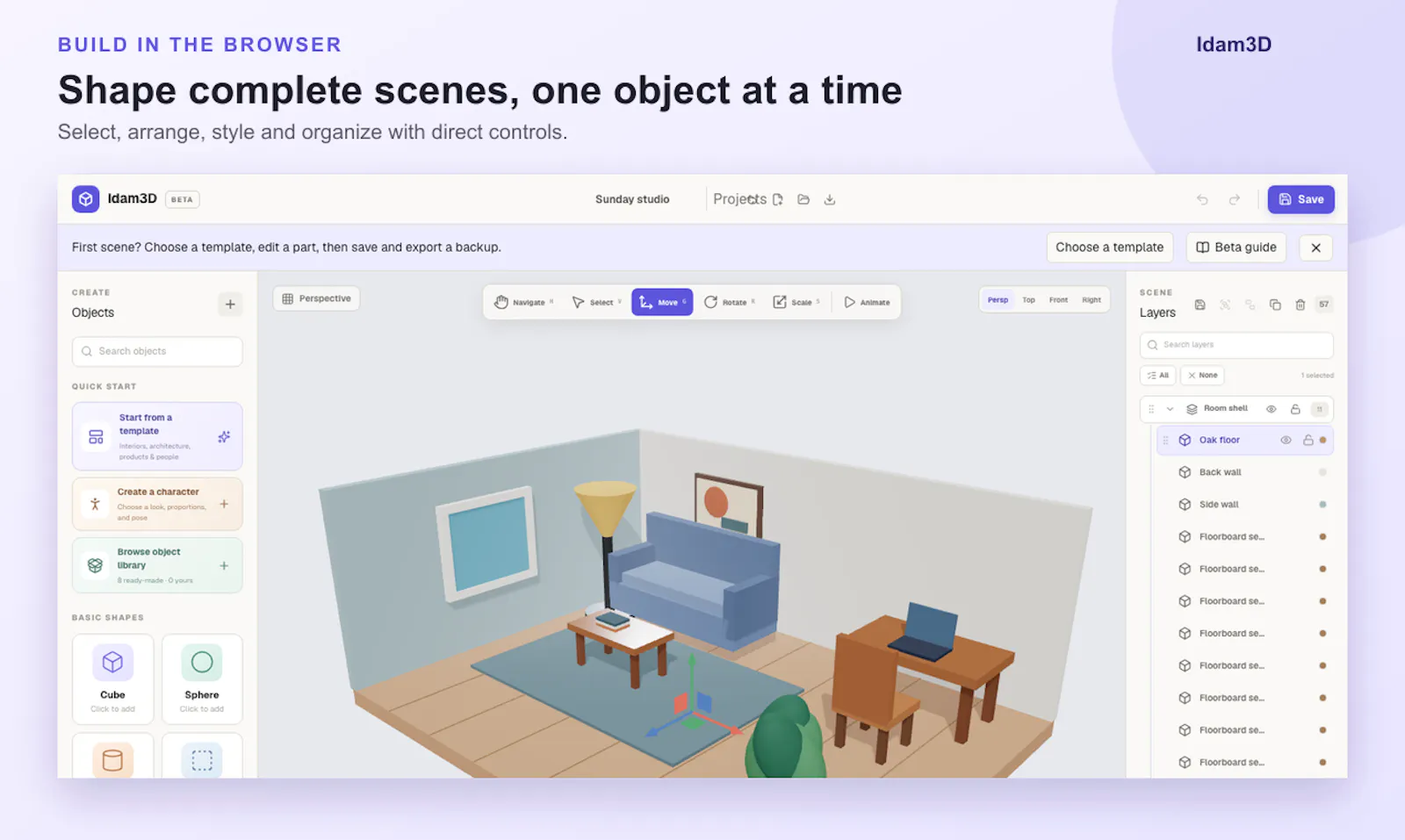Click the sparkle icon on template card
This screenshot has height=840, width=1405.
pyautogui.click(x=224, y=436)
